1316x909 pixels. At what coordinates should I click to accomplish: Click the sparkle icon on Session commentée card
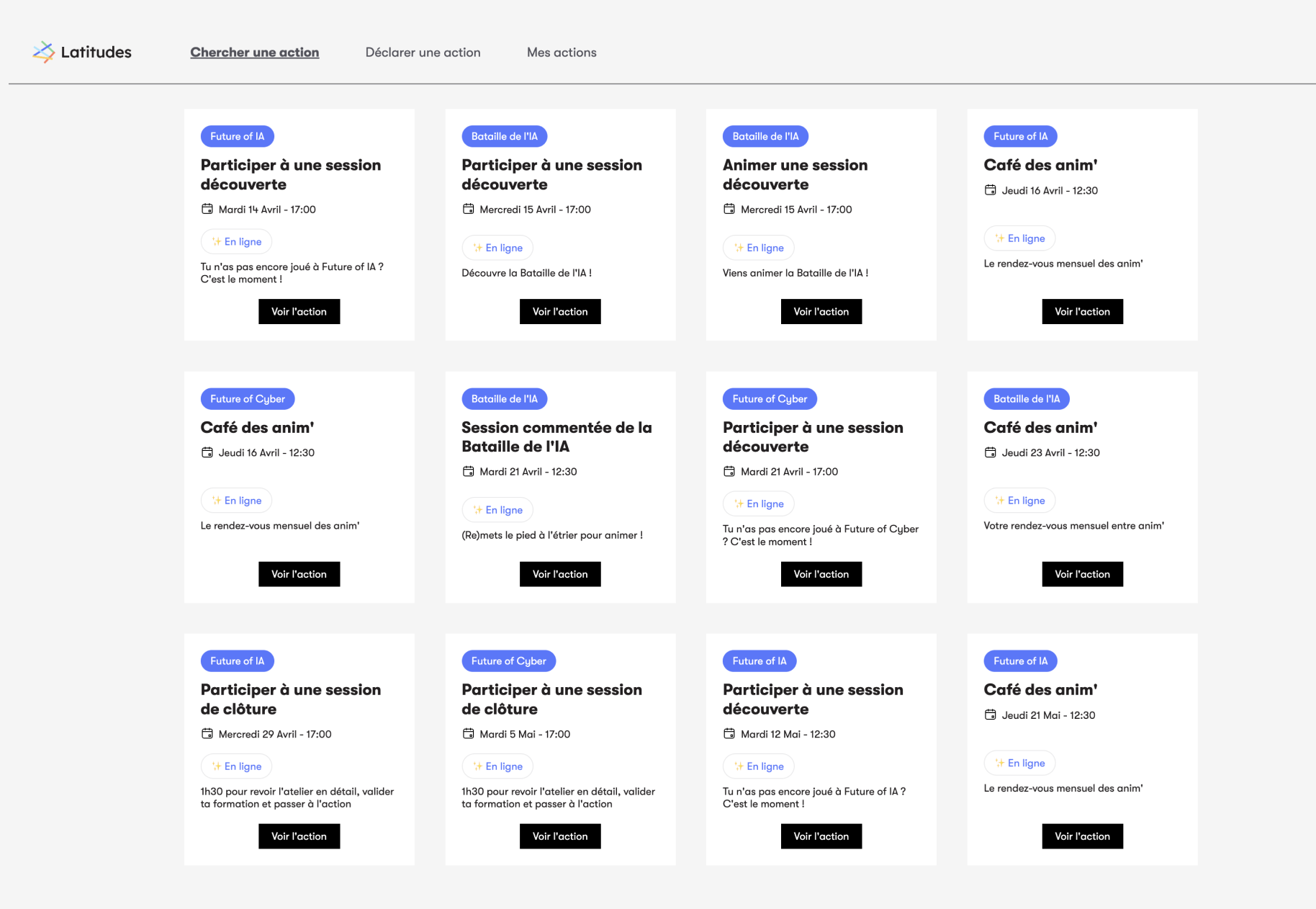tap(477, 509)
